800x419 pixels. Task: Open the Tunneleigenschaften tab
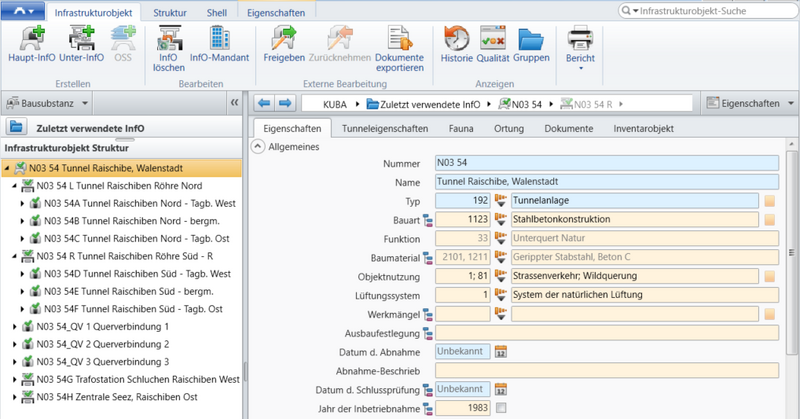385,129
